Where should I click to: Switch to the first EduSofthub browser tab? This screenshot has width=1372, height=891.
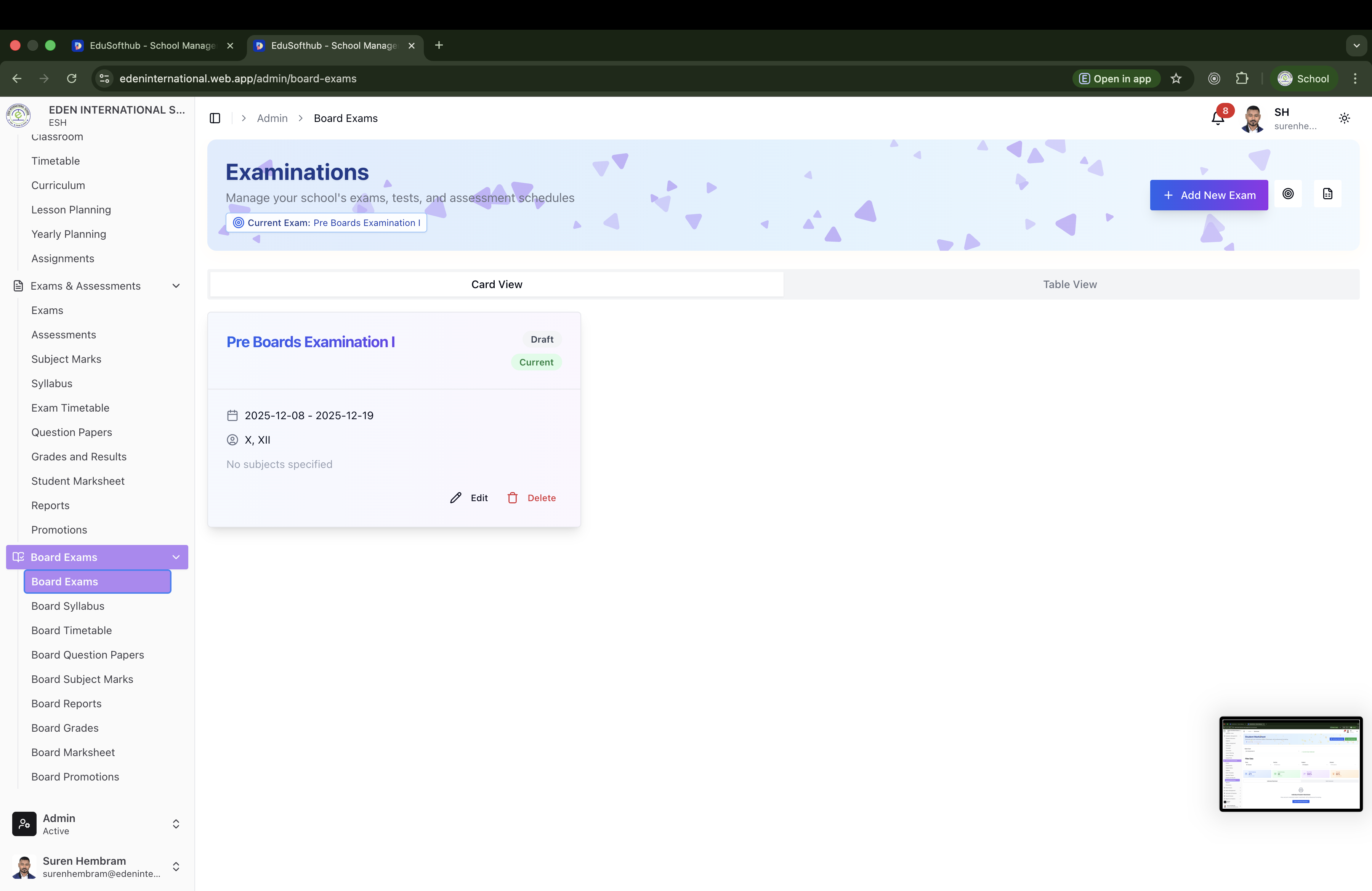coord(147,45)
